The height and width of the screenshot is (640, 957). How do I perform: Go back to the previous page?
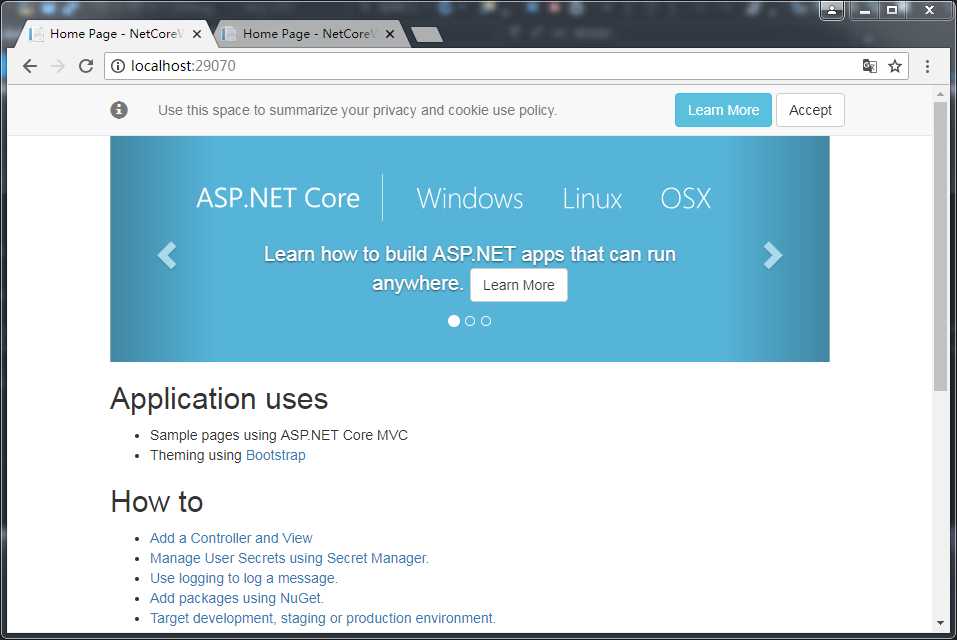pos(29,66)
